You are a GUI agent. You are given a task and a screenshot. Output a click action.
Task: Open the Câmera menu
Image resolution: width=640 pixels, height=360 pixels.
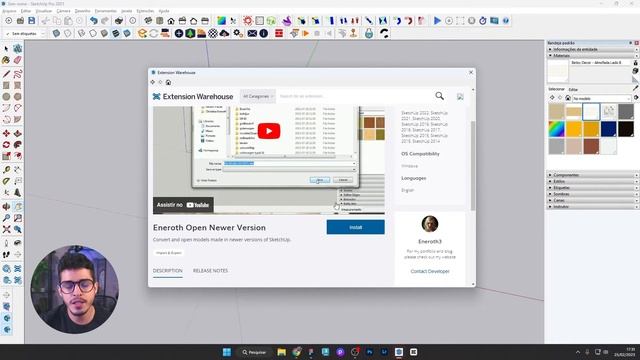(63, 11)
